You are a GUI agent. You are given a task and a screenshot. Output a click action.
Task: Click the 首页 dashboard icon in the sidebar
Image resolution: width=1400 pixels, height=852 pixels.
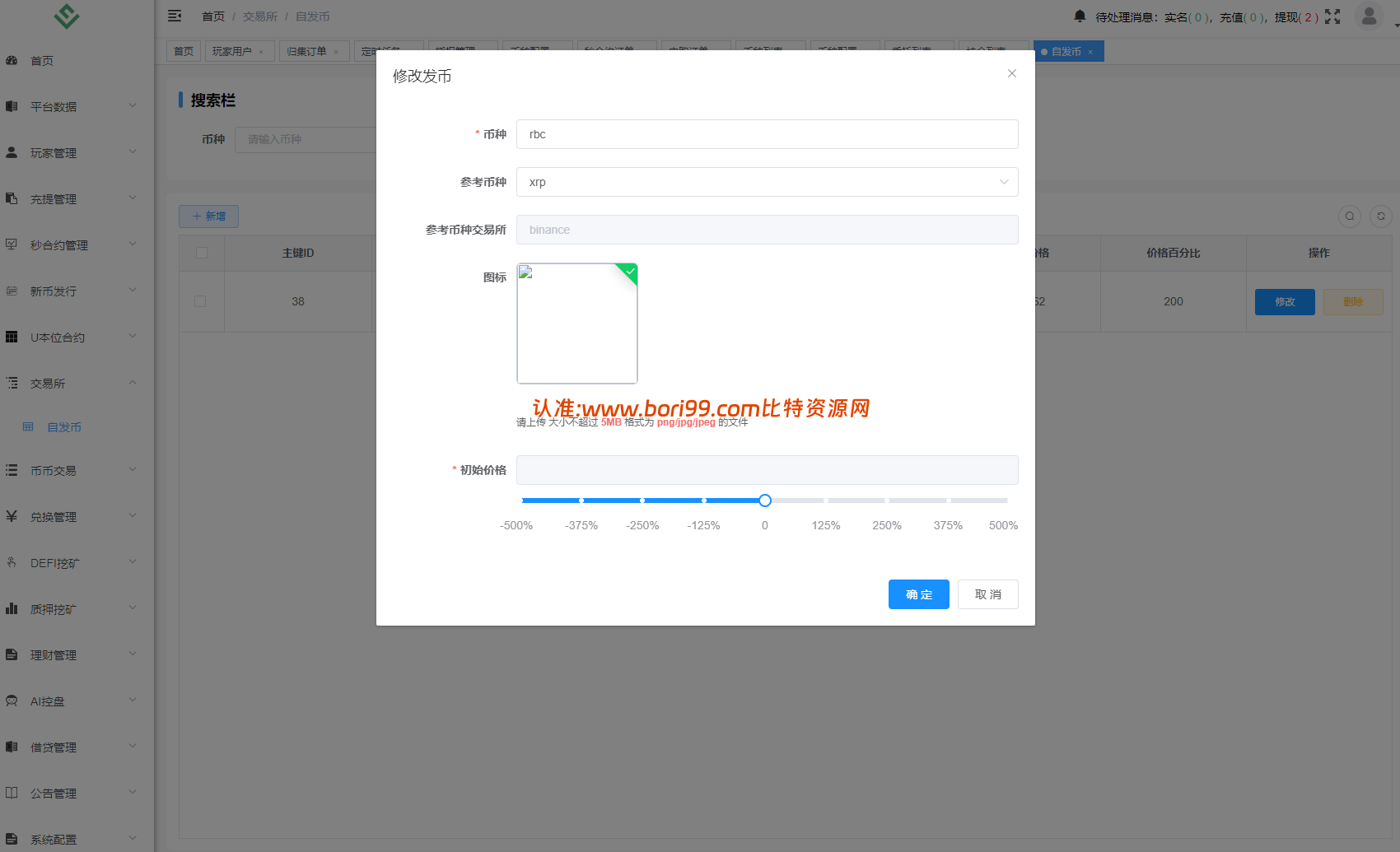(x=12, y=60)
